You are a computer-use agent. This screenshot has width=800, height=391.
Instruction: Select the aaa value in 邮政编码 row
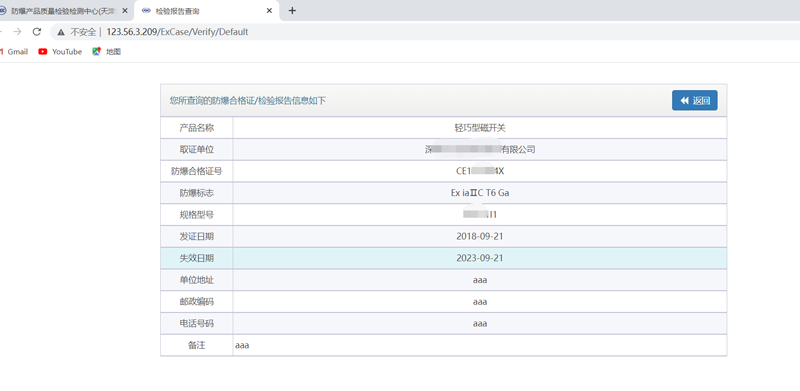(480, 302)
